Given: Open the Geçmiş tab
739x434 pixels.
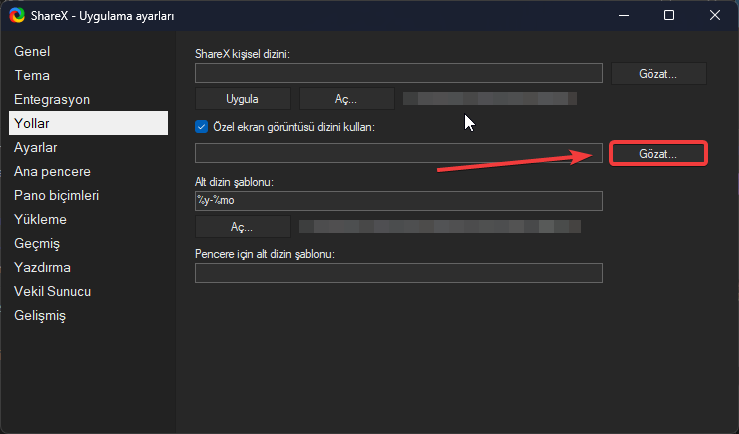Looking at the screenshot, I should point(88,244).
